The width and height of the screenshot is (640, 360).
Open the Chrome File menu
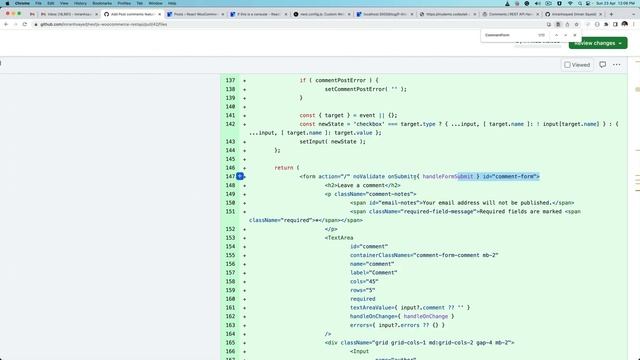[x=38, y=3]
